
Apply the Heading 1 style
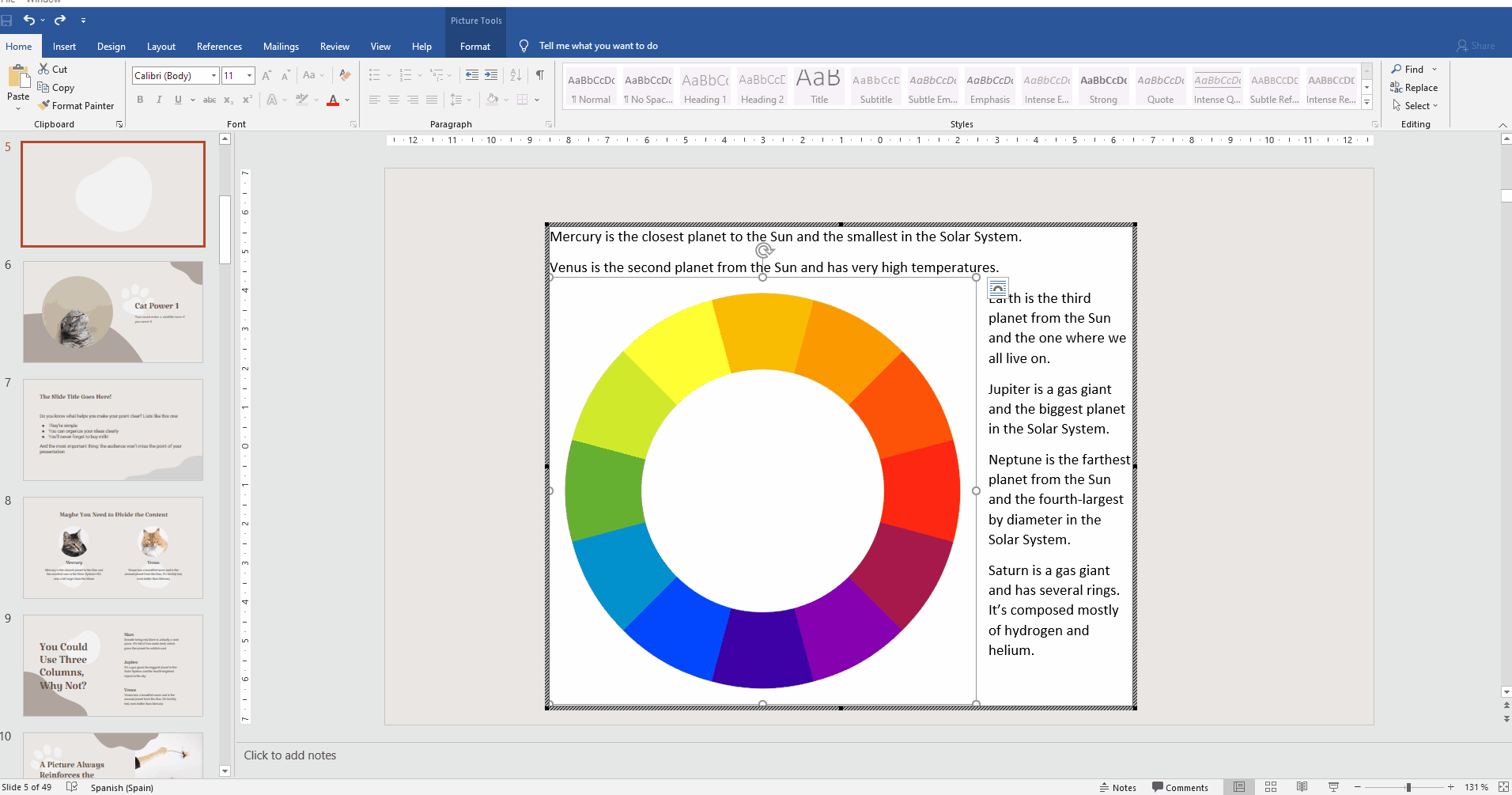point(705,87)
